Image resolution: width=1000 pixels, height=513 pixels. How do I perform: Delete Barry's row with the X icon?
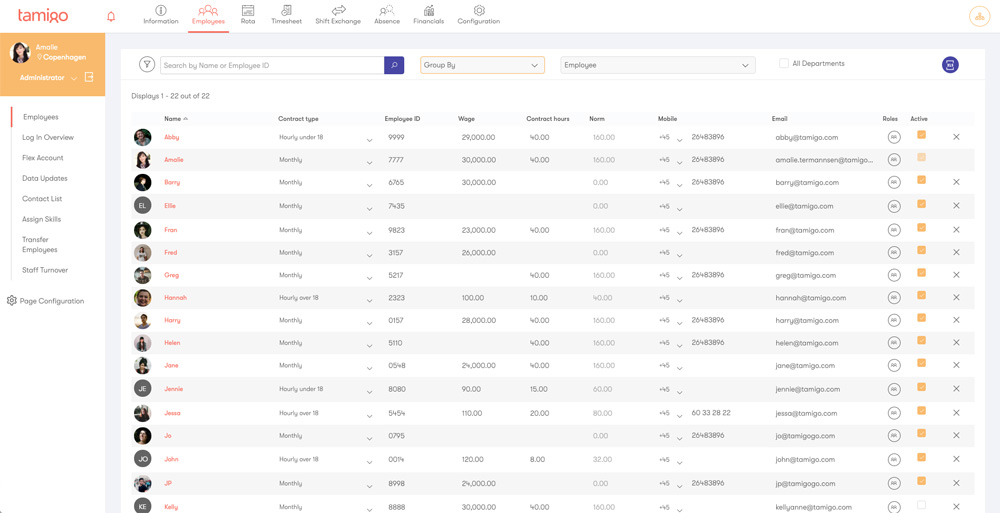(956, 182)
